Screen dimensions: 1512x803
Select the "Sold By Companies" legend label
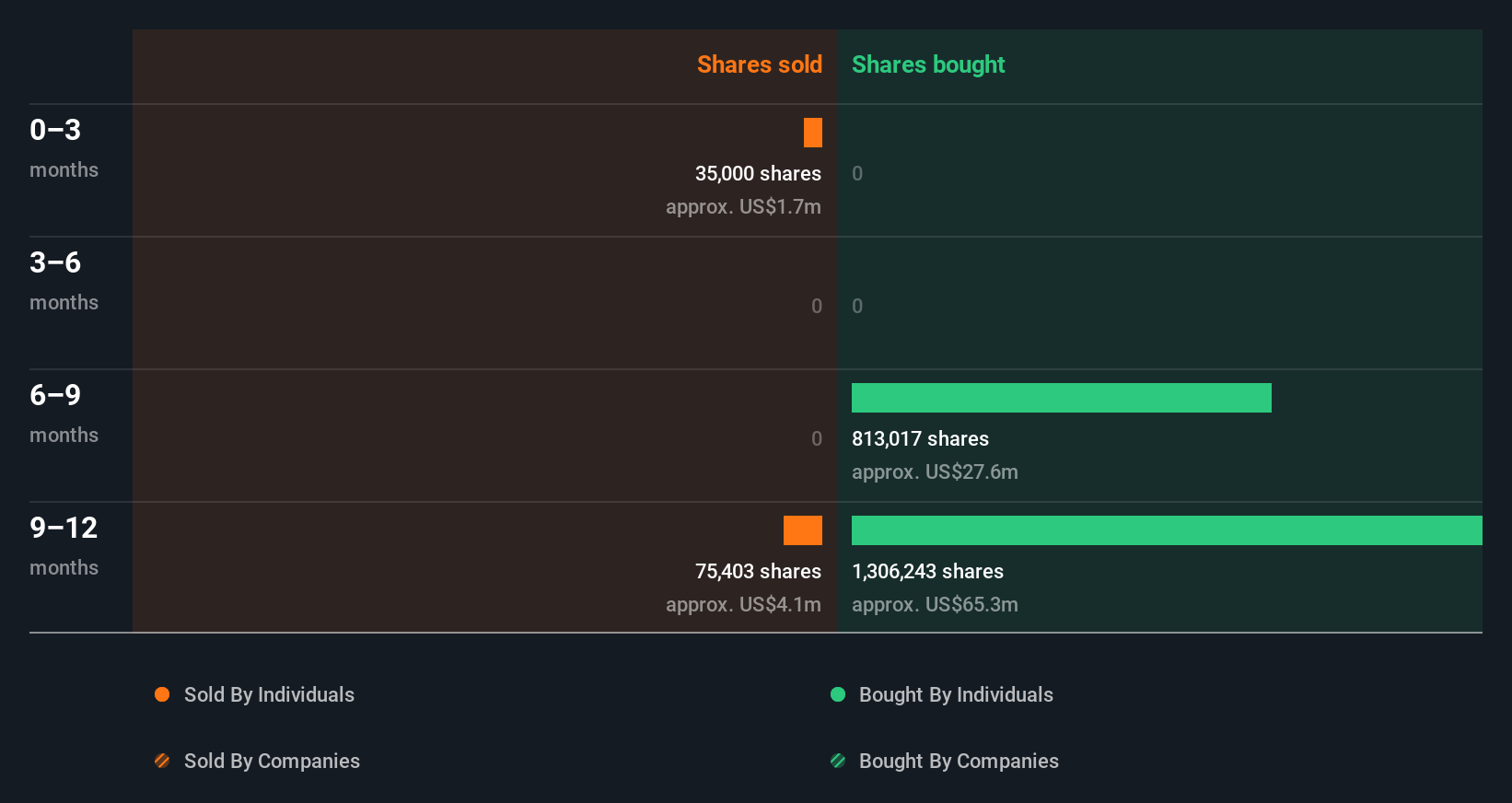click(272, 761)
